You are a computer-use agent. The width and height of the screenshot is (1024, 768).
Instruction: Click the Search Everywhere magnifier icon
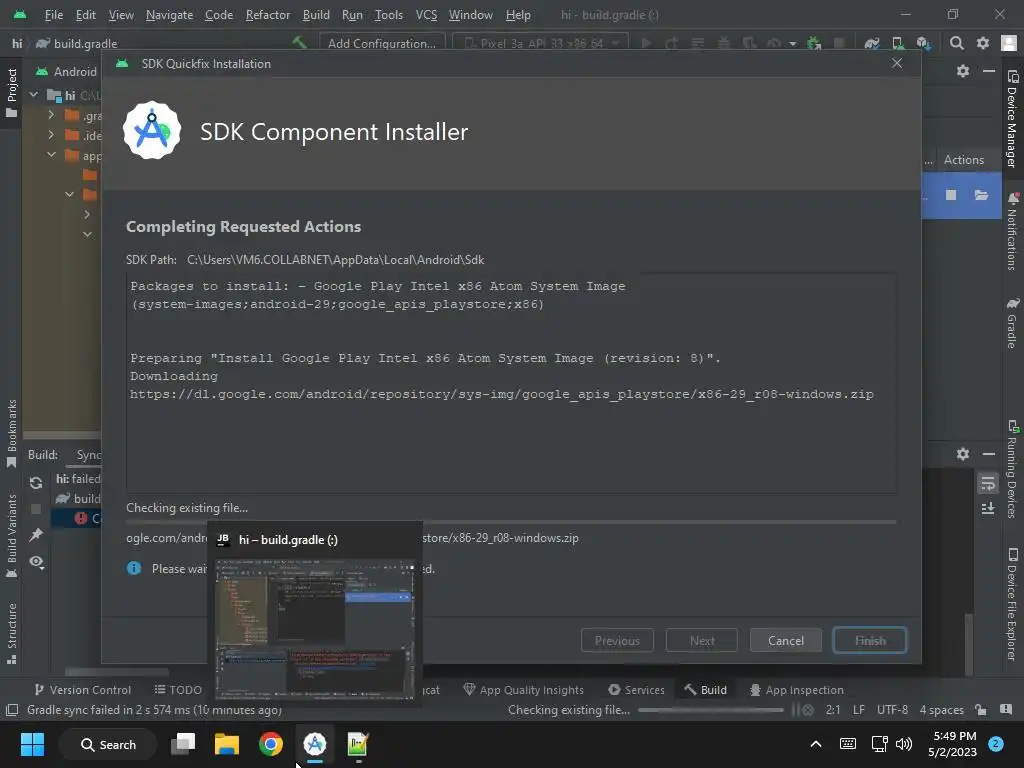956,43
